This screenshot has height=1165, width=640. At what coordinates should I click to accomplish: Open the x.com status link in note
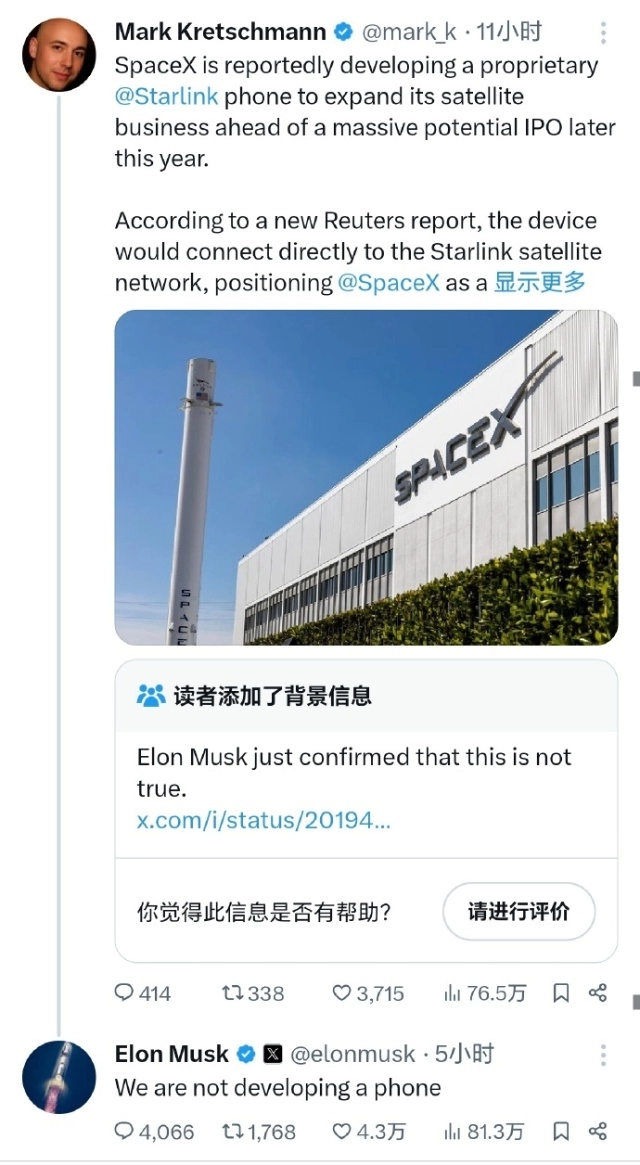(263, 820)
